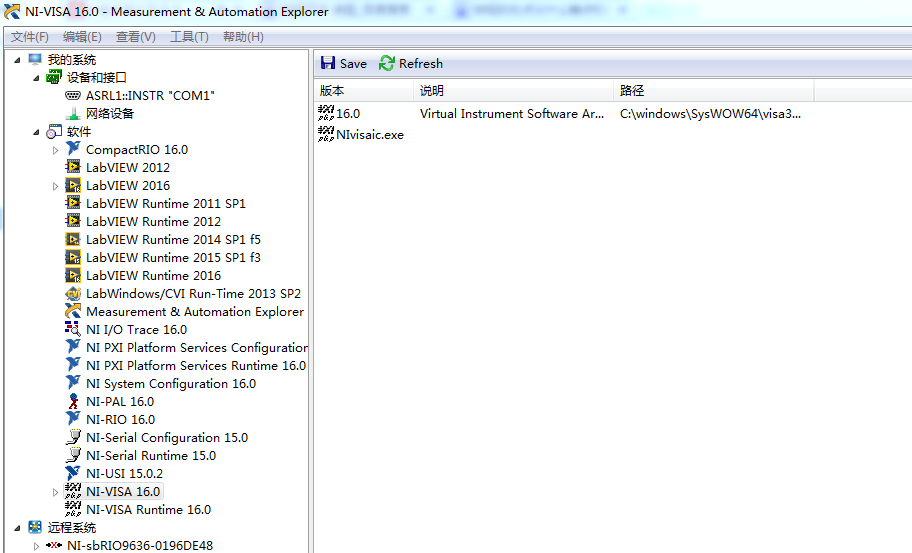Click the green Refresh arrows icon
The image size is (912, 553).
pos(387,63)
